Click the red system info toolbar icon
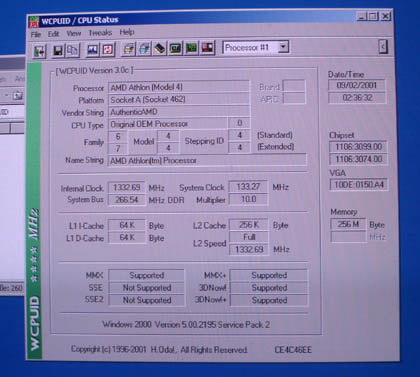This screenshot has width=420, height=377. point(207,48)
